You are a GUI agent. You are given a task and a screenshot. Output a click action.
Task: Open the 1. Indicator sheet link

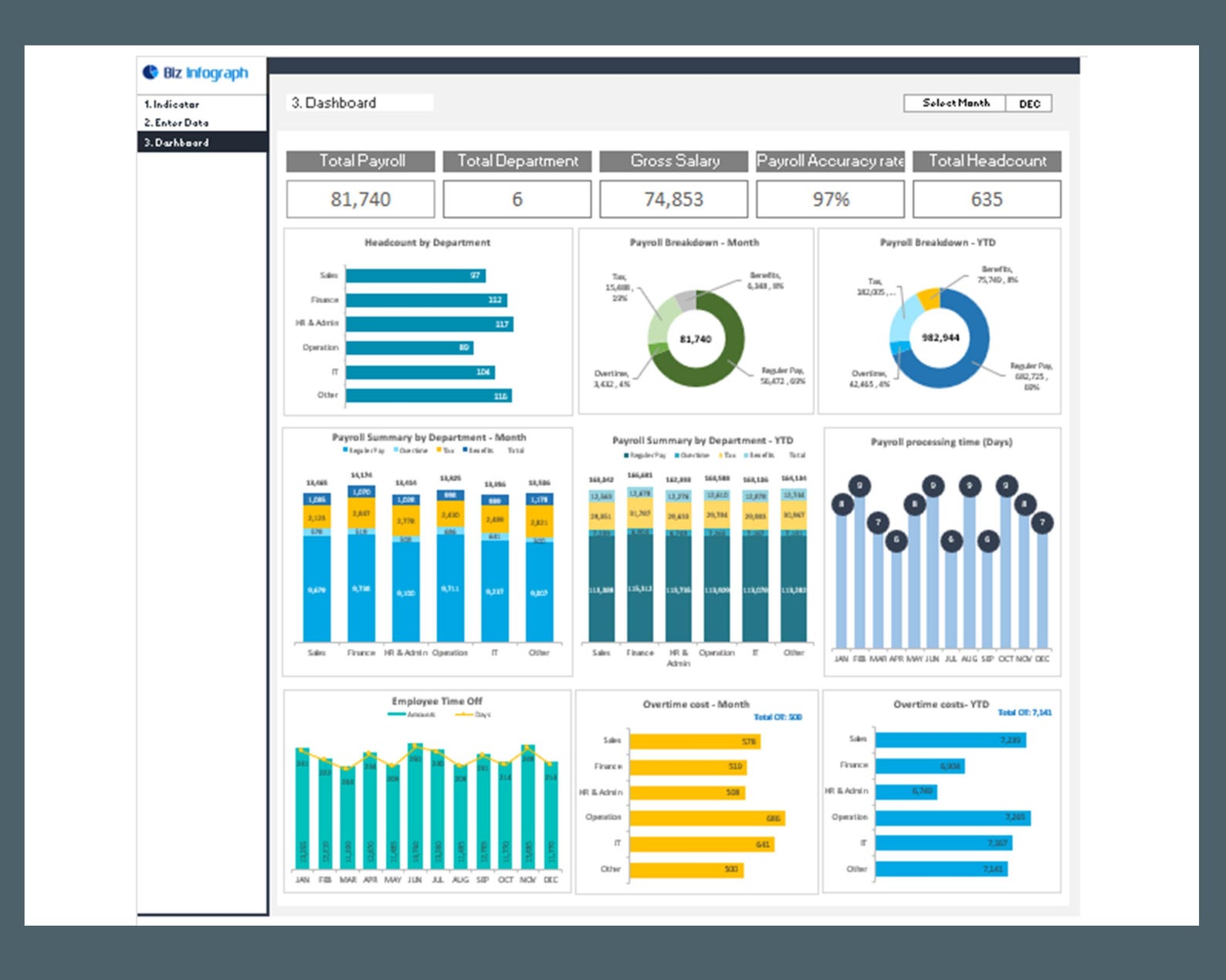point(172,104)
